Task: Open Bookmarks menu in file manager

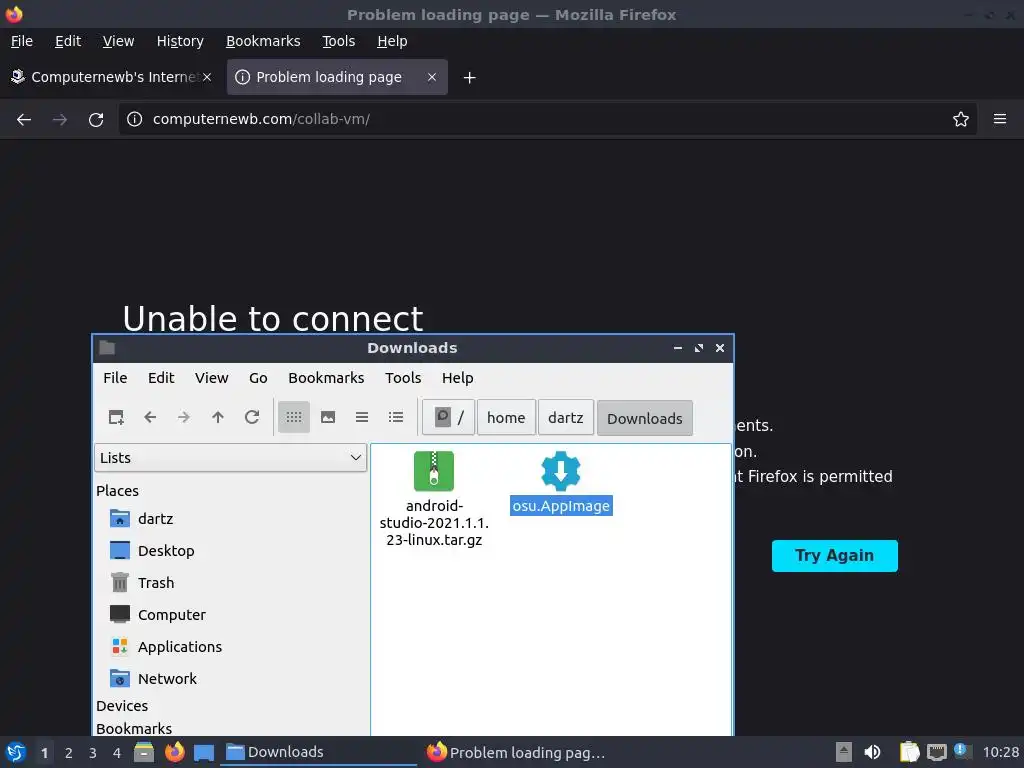Action: (326, 378)
